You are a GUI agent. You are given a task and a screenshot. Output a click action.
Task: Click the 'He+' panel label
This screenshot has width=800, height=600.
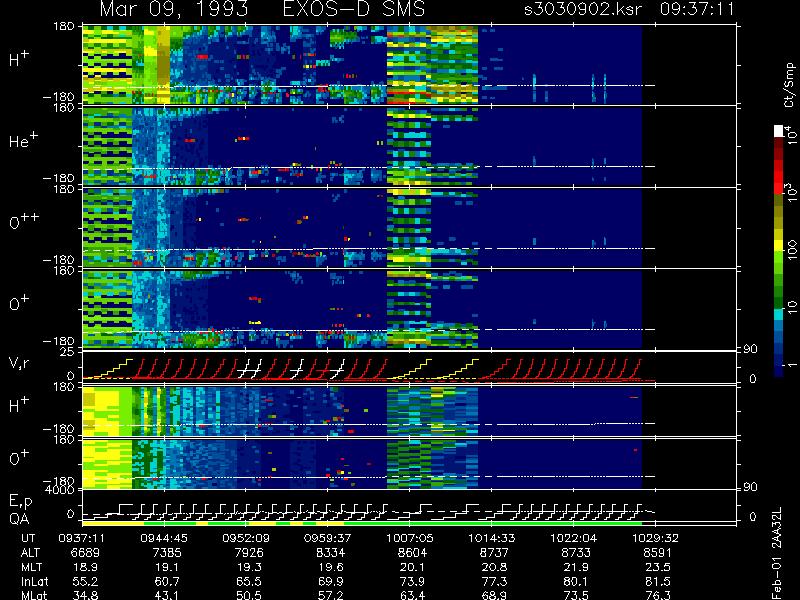23,140
